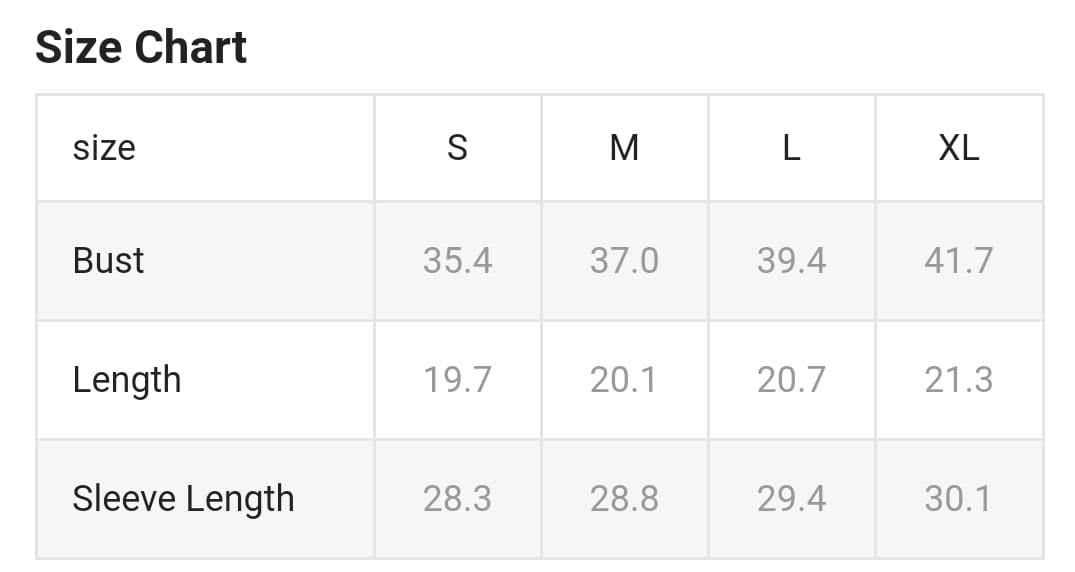This screenshot has width=1075, height=572.
Task: Select Sleeve Length value 28.3
Action: pyautogui.click(x=457, y=498)
